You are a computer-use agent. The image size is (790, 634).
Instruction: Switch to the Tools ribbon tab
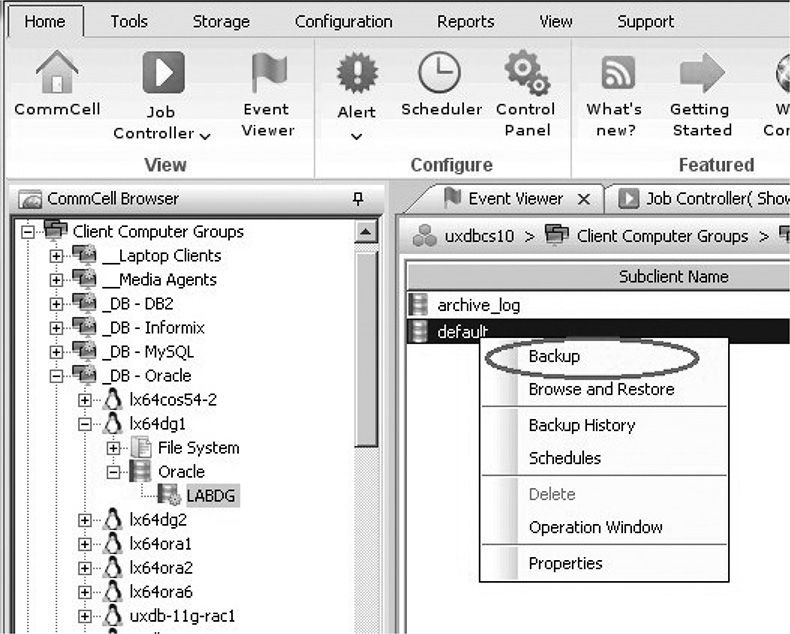click(129, 22)
